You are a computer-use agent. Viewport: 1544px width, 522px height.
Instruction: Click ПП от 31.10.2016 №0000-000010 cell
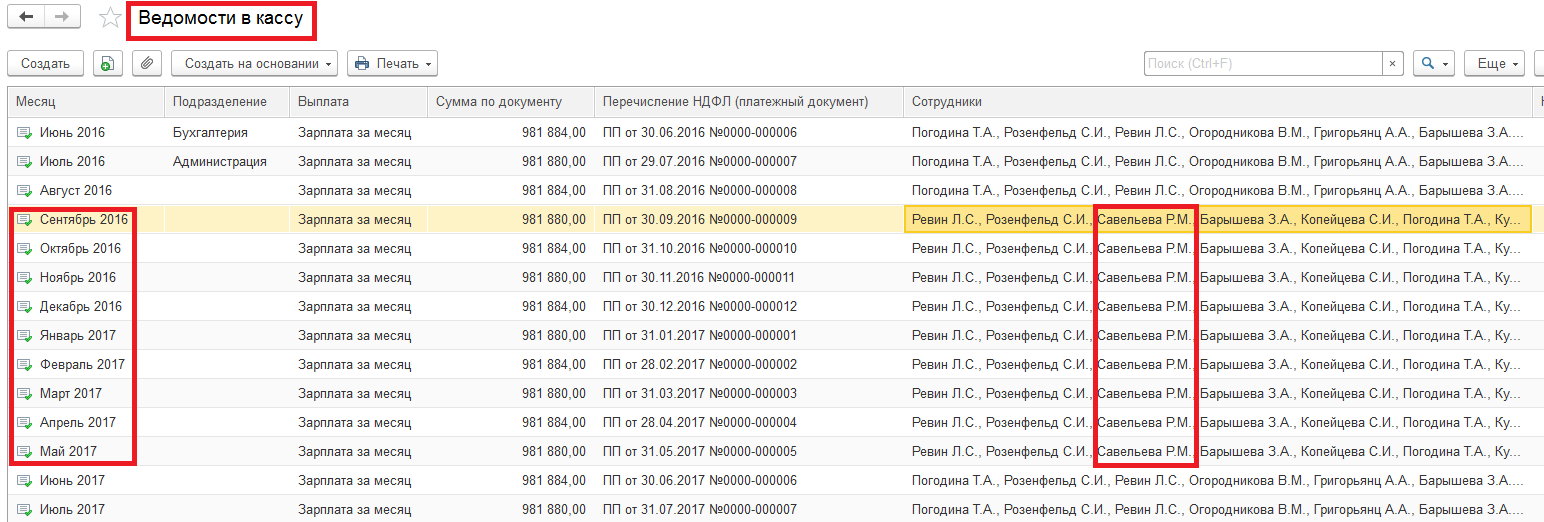tap(749, 248)
